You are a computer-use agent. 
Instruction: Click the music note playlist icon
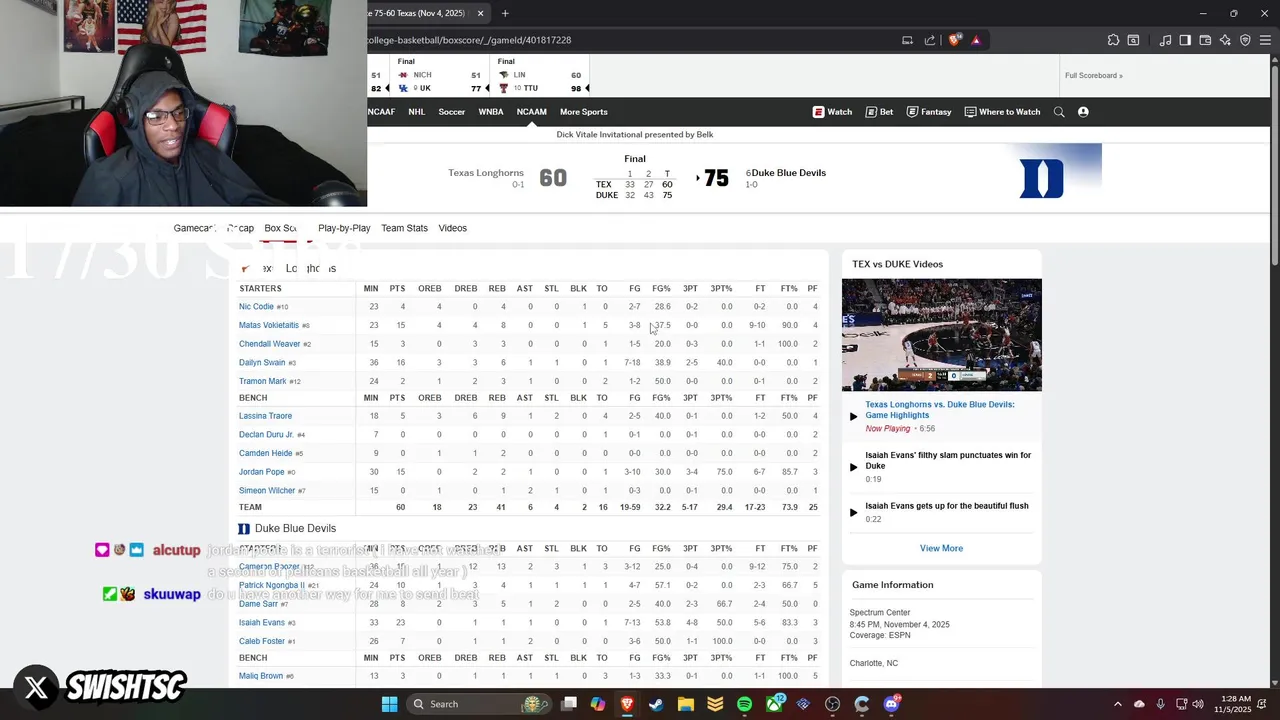click(1165, 40)
